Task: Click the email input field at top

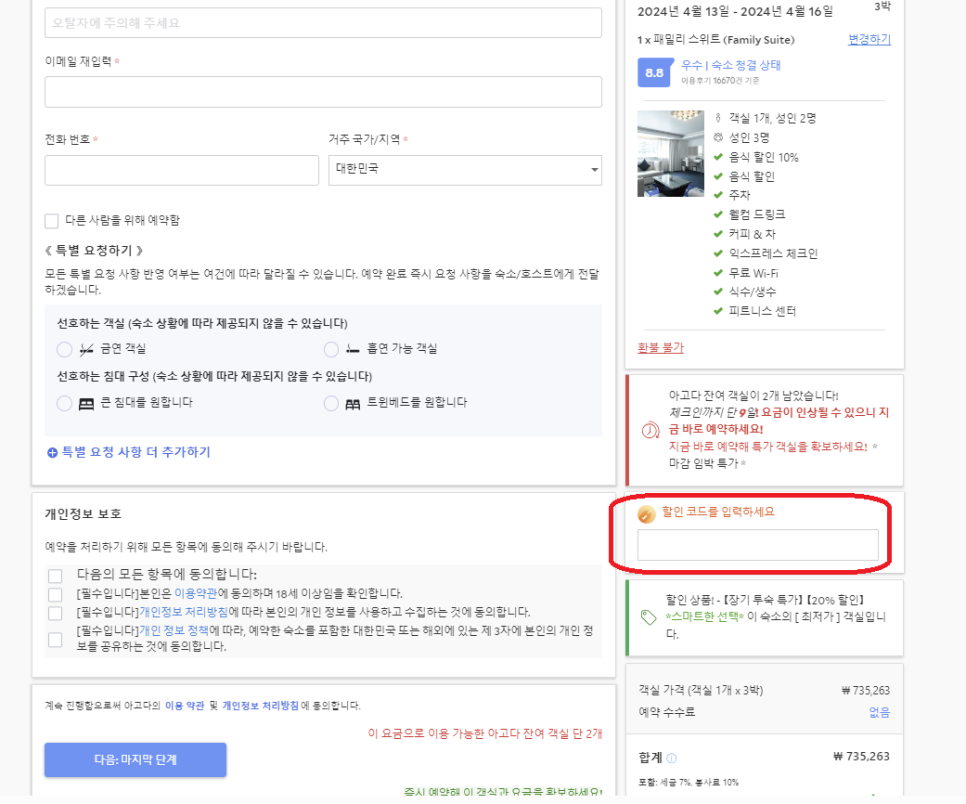Action: pos(323,23)
